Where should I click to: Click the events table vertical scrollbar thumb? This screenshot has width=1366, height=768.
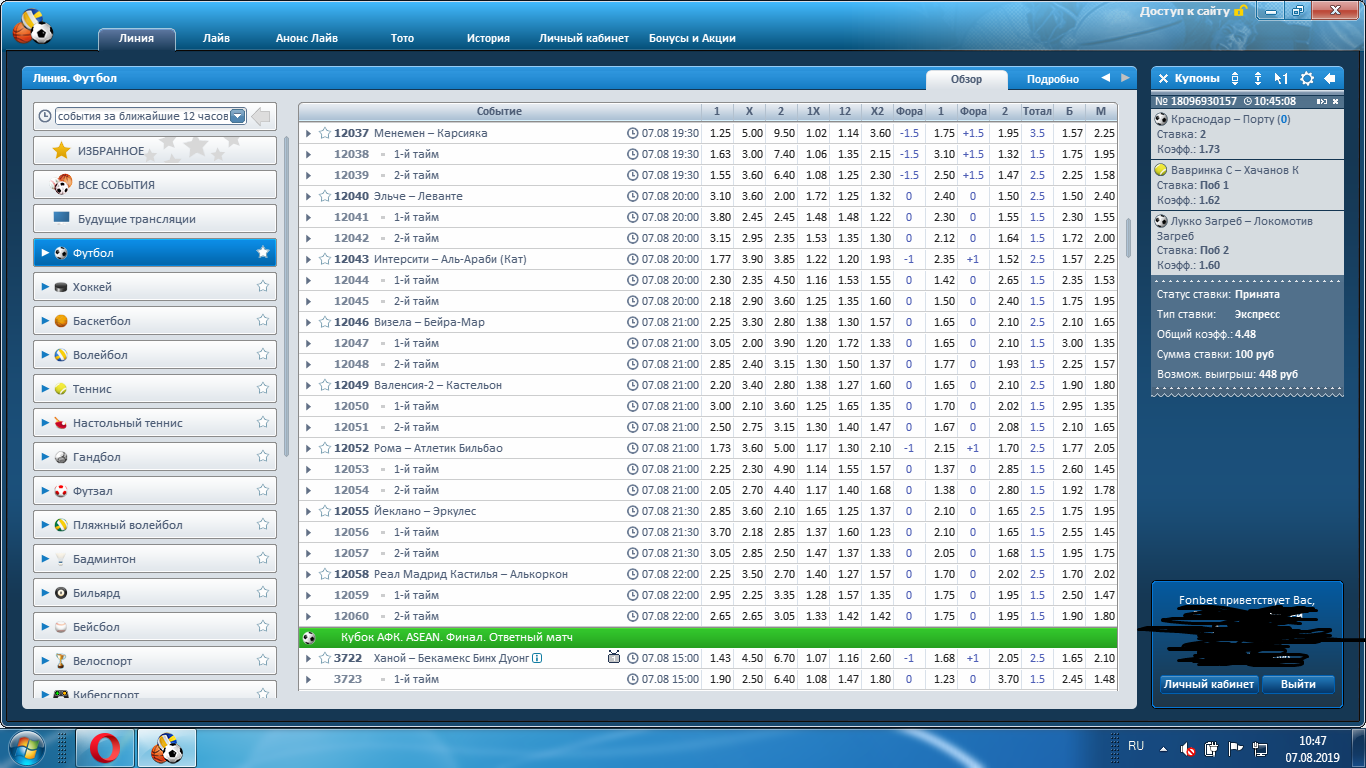(x=1129, y=238)
